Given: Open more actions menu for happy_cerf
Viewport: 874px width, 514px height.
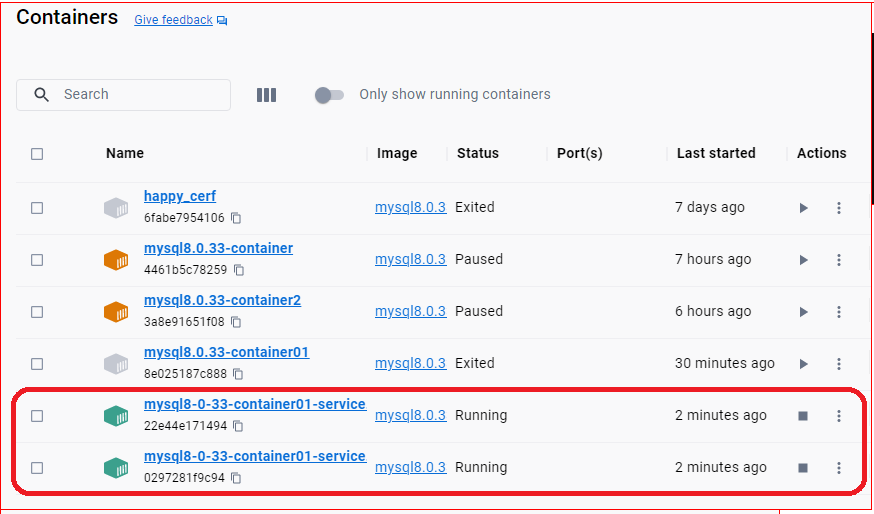Looking at the screenshot, I should click(x=839, y=208).
